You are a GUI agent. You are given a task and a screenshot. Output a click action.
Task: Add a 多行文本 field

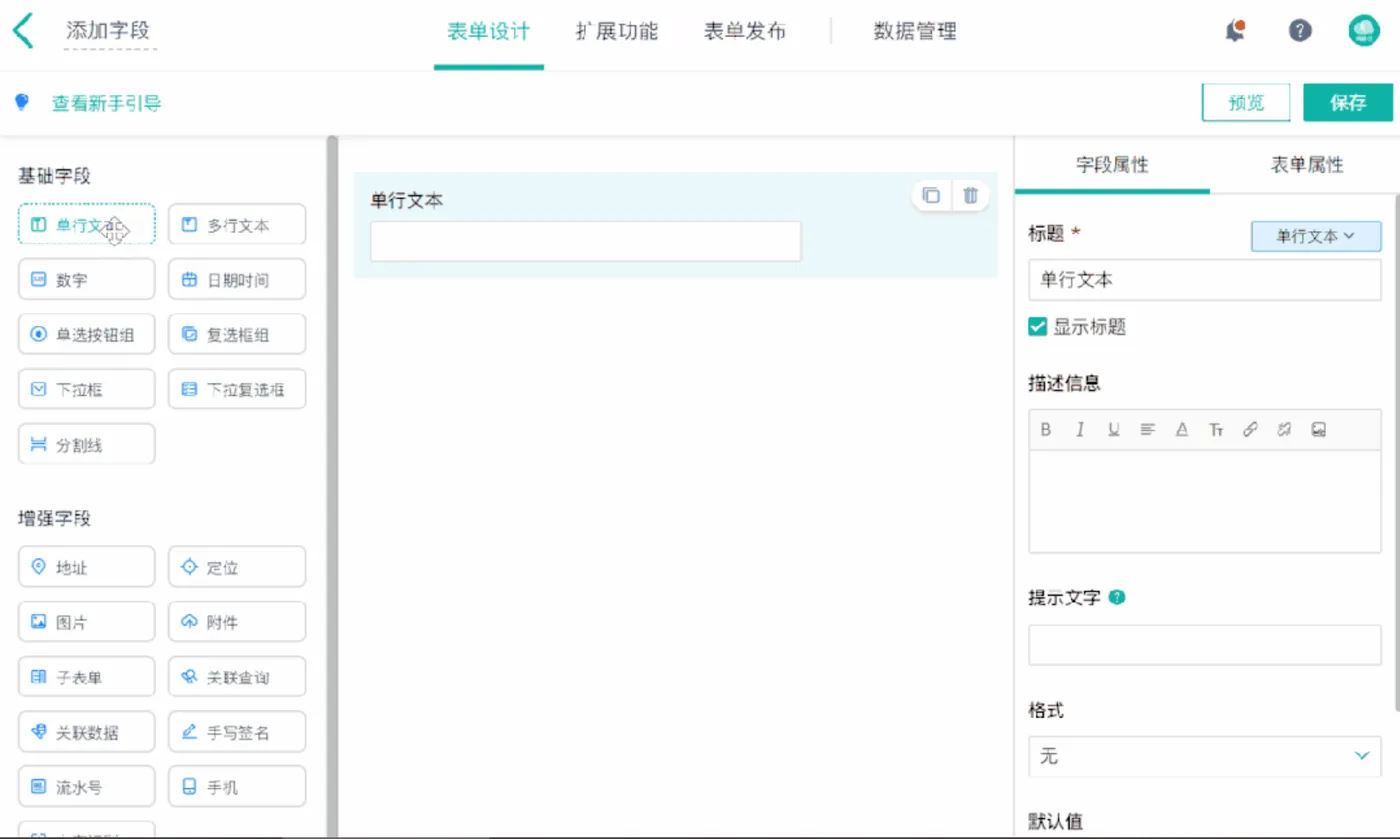pos(237,225)
